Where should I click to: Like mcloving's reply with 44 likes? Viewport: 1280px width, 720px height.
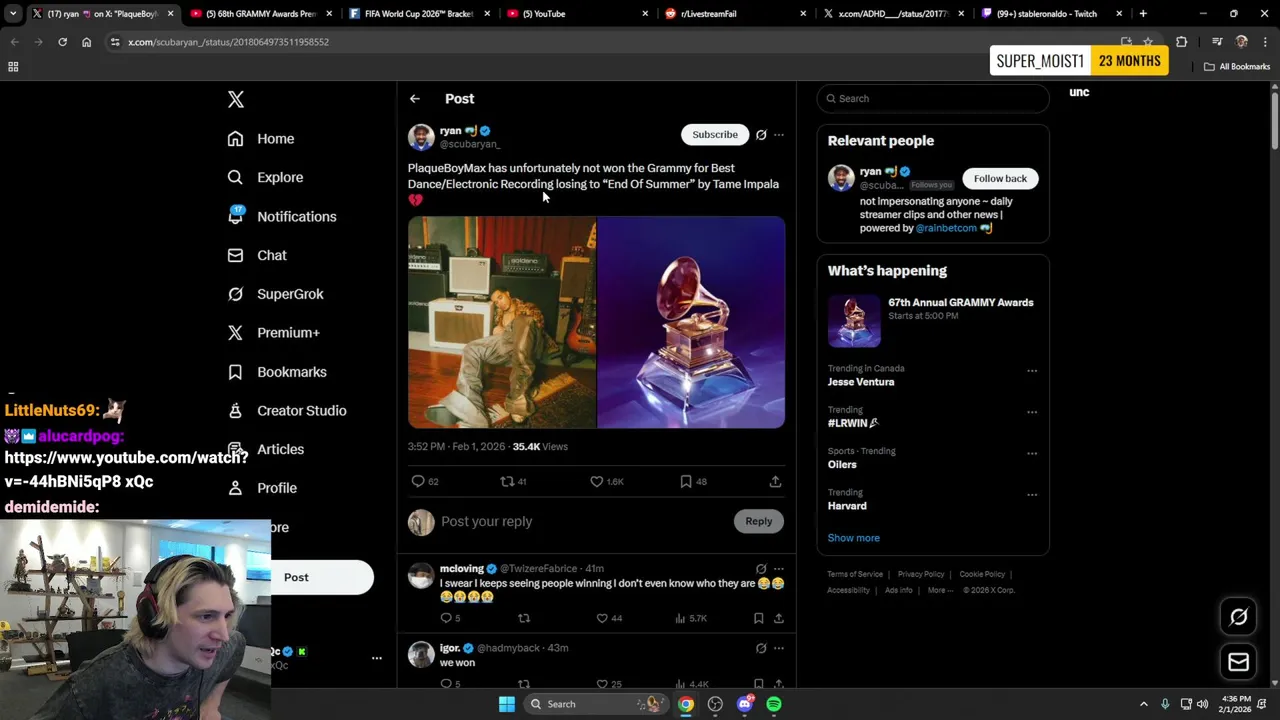[x=602, y=619]
